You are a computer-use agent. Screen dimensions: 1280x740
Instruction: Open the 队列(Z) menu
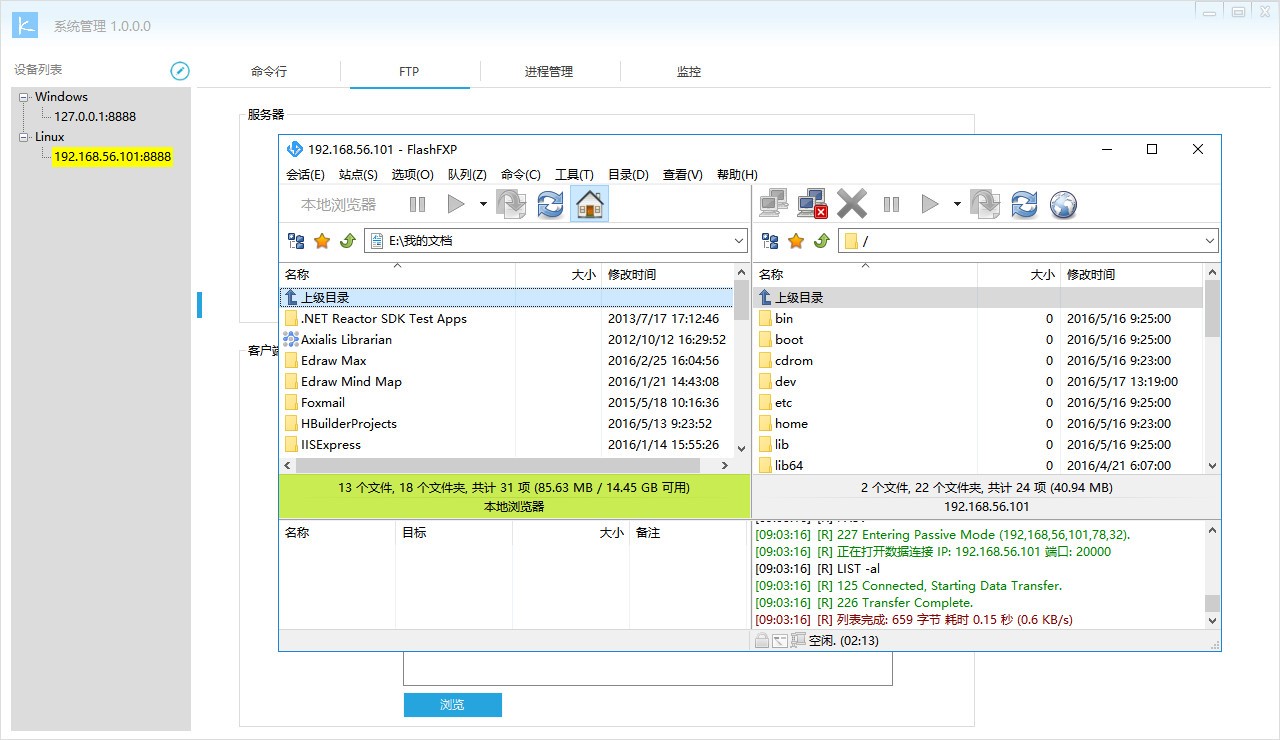pos(467,175)
